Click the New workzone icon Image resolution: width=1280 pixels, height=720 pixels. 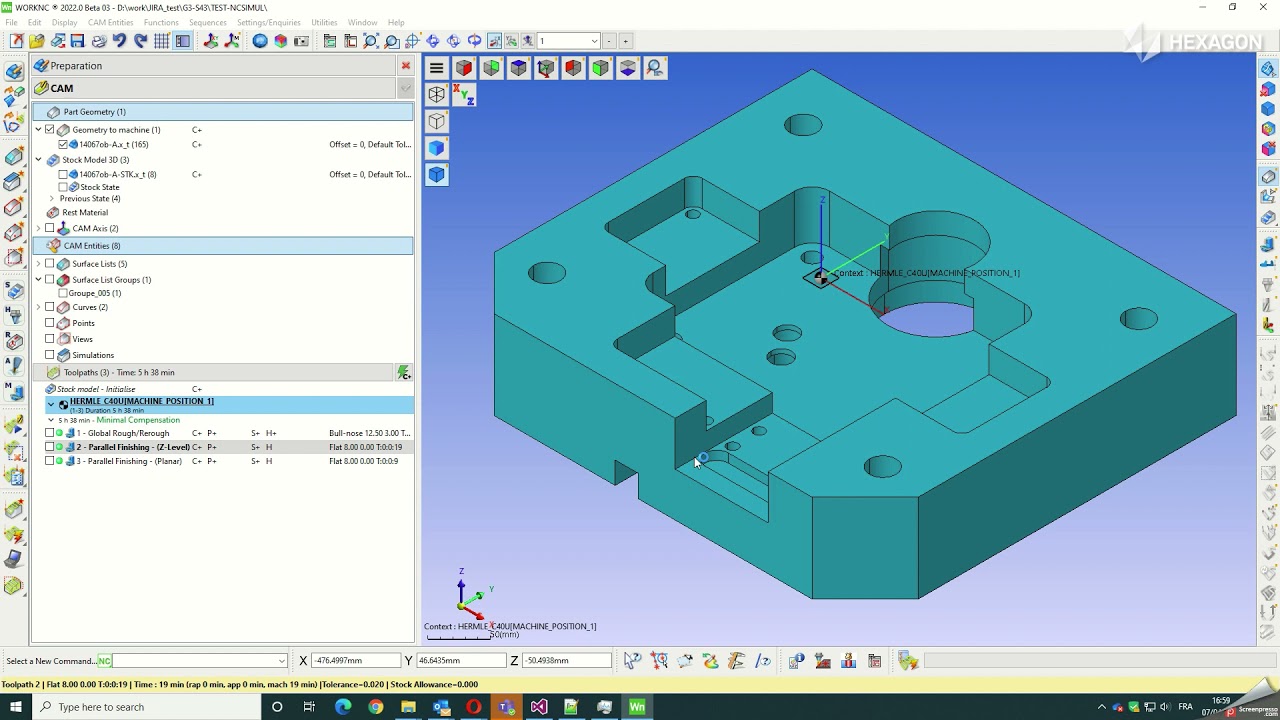click(x=16, y=41)
